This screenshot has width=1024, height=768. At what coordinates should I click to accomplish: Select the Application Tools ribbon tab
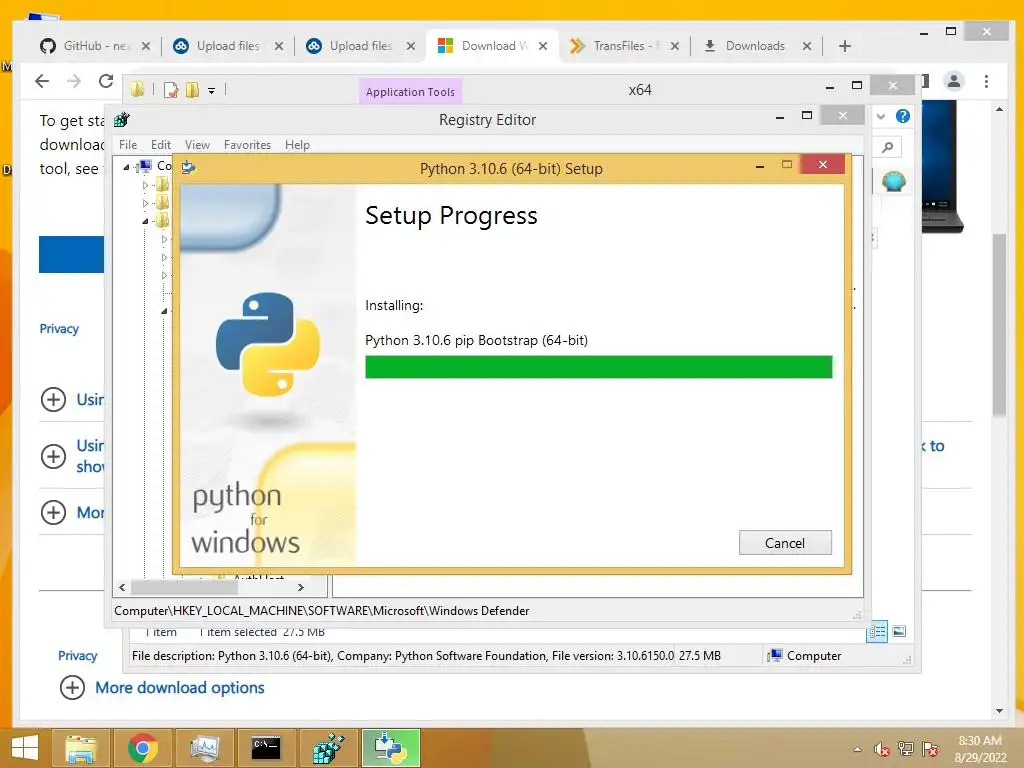410,92
